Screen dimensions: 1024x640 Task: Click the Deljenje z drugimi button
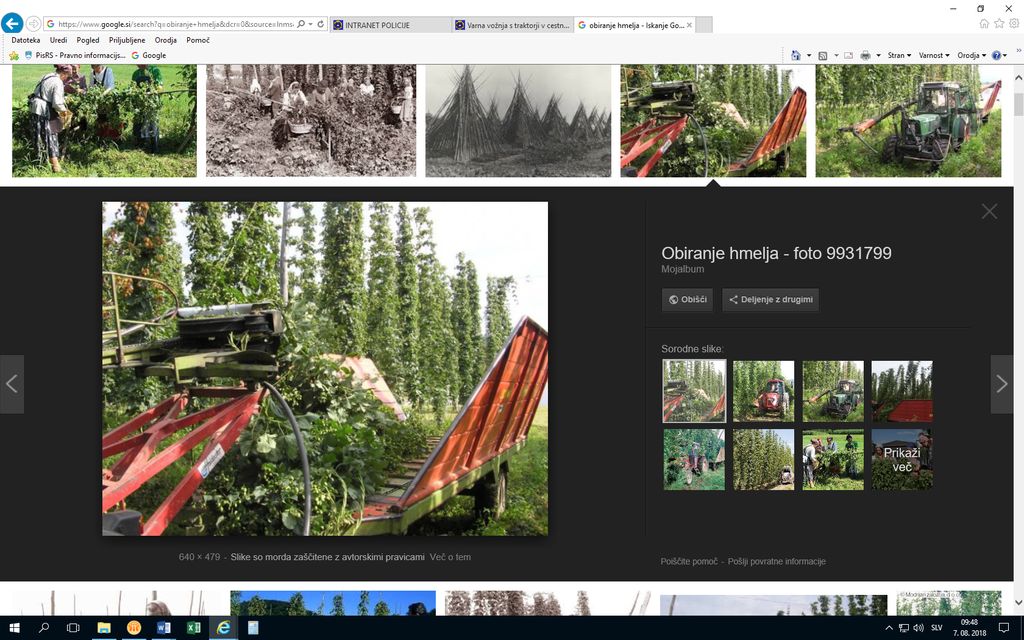770,299
